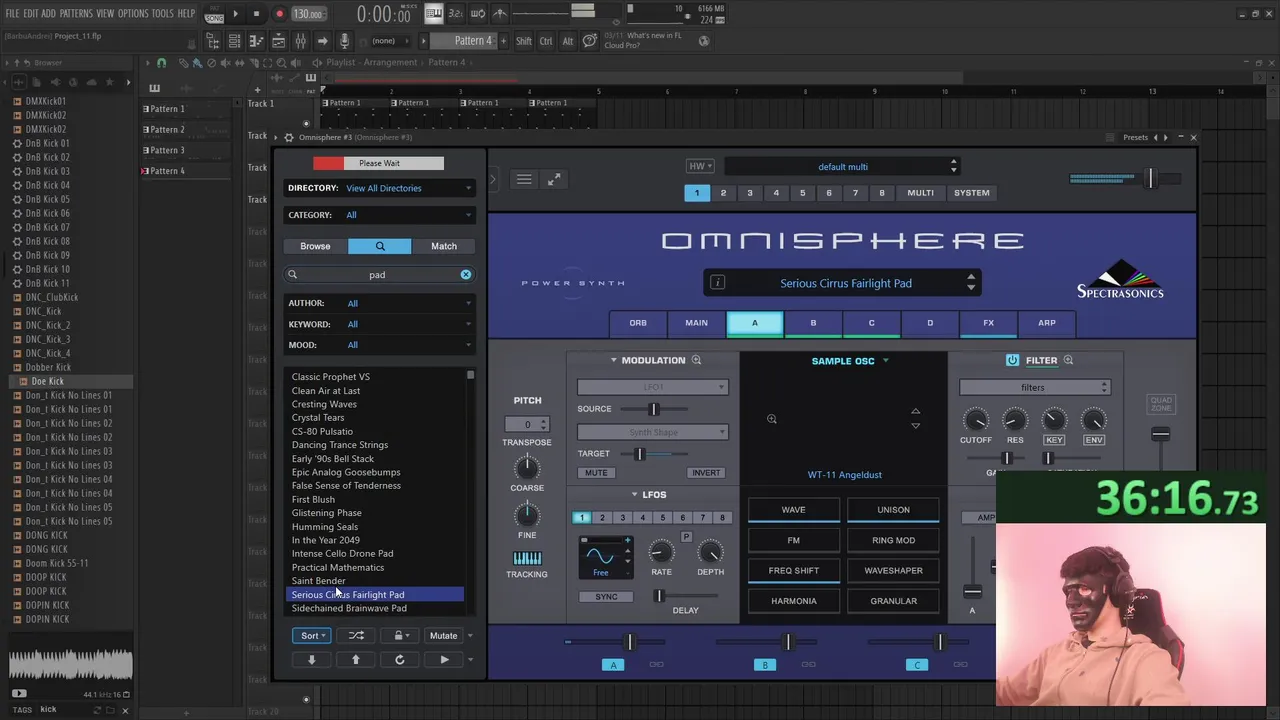Open the filters type dropdown
Screen dimensions: 1280x720
(x=1034, y=387)
